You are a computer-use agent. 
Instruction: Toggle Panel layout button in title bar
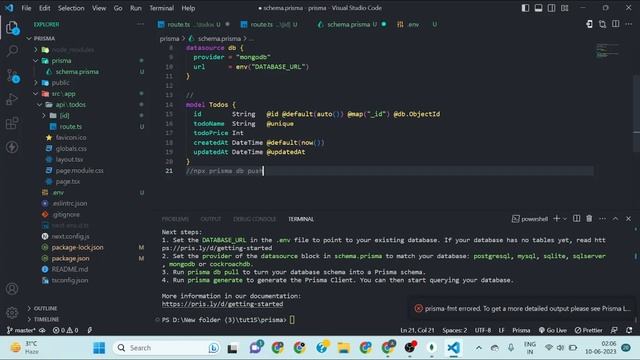pyautogui.click(x=538, y=8)
